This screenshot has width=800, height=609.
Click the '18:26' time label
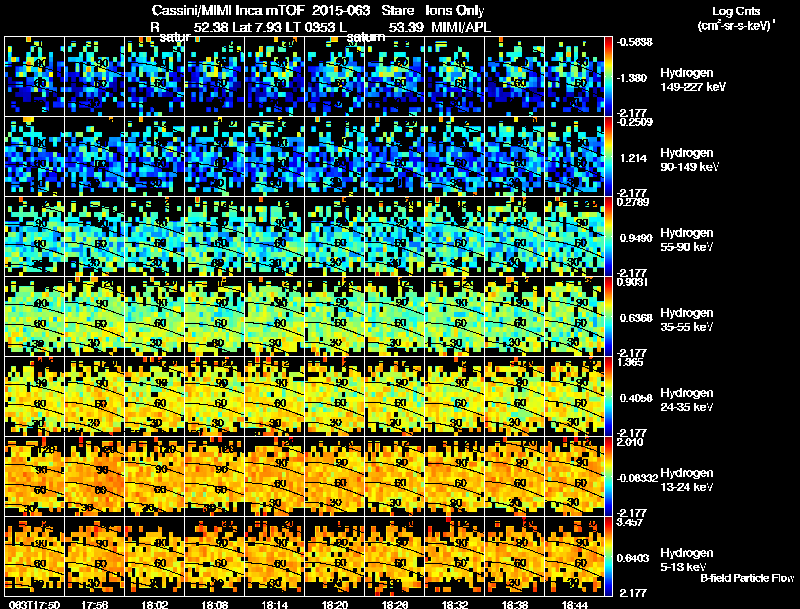pos(395,605)
